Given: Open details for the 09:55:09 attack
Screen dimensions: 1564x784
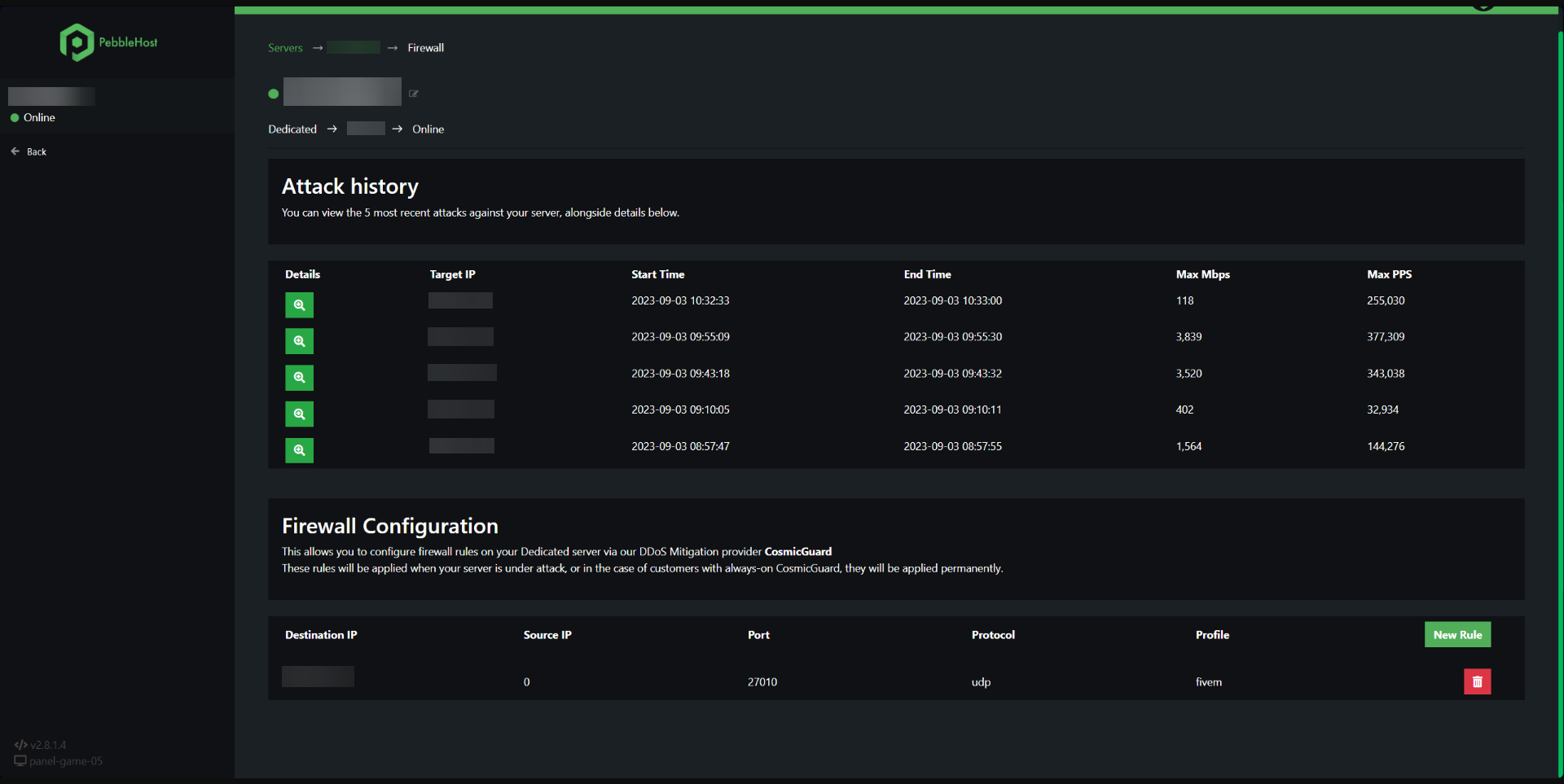Looking at the screenshot, I should coord(299,341).
